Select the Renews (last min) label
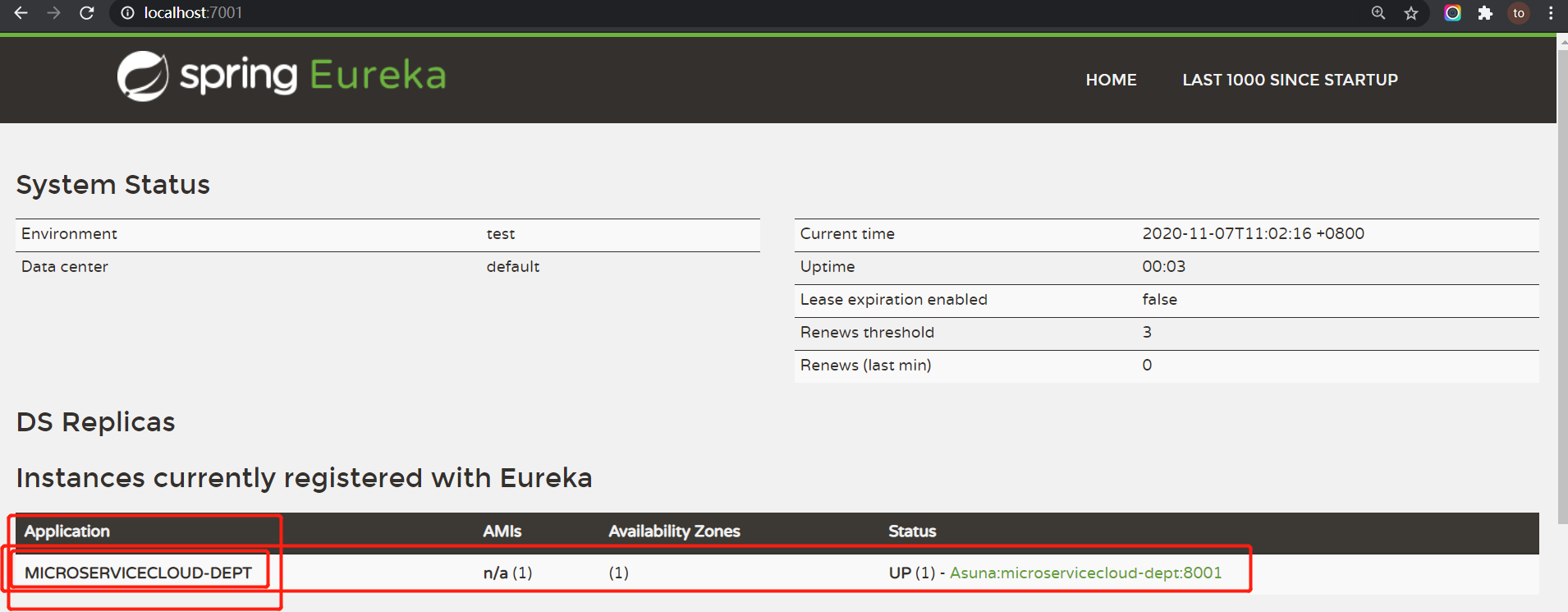The height and width of the screenshot is (612, 1568). [x=865, y=365]
